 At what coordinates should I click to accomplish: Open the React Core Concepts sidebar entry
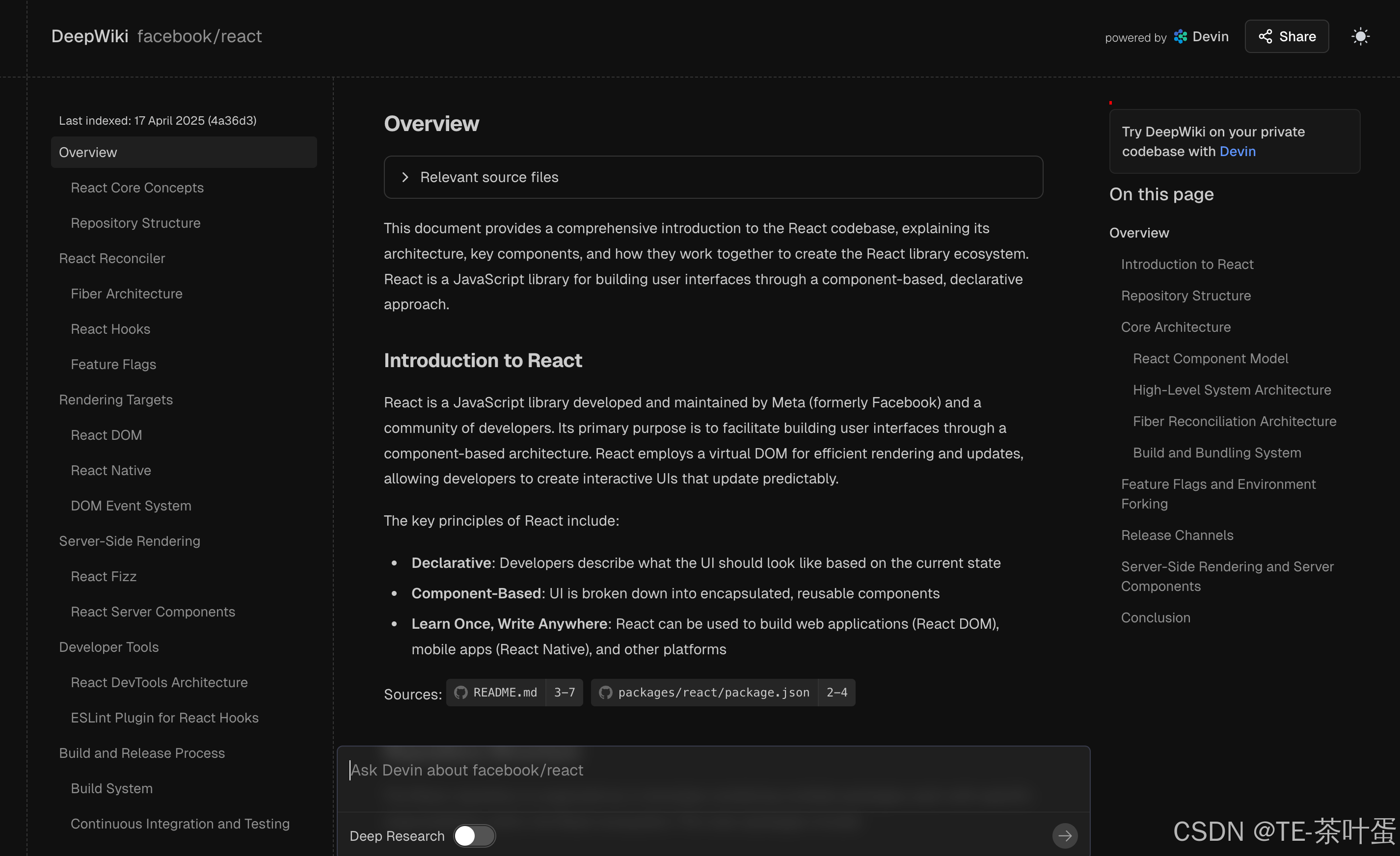(x=137, y=187)
